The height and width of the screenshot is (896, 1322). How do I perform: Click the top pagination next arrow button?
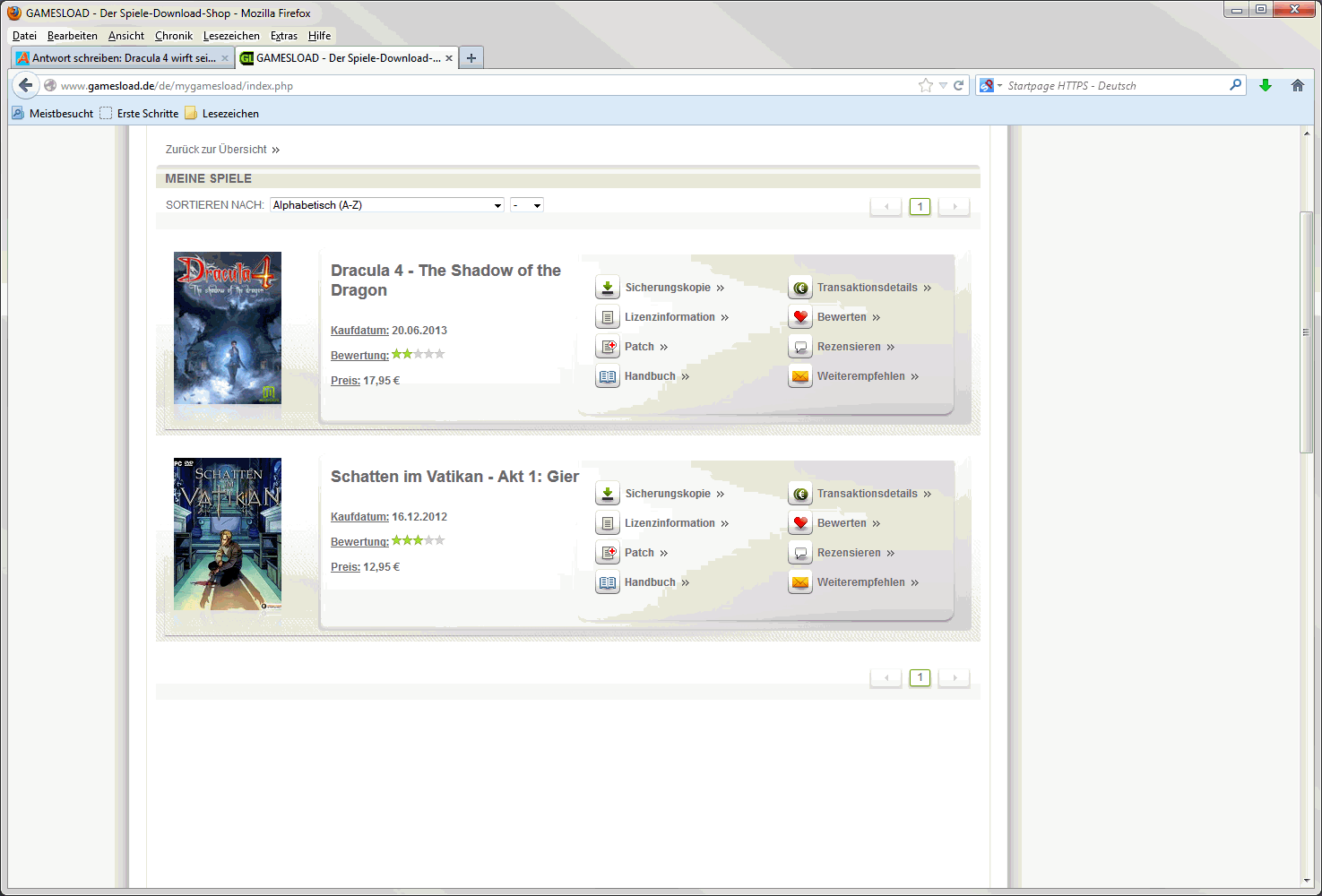click(955, 207)
